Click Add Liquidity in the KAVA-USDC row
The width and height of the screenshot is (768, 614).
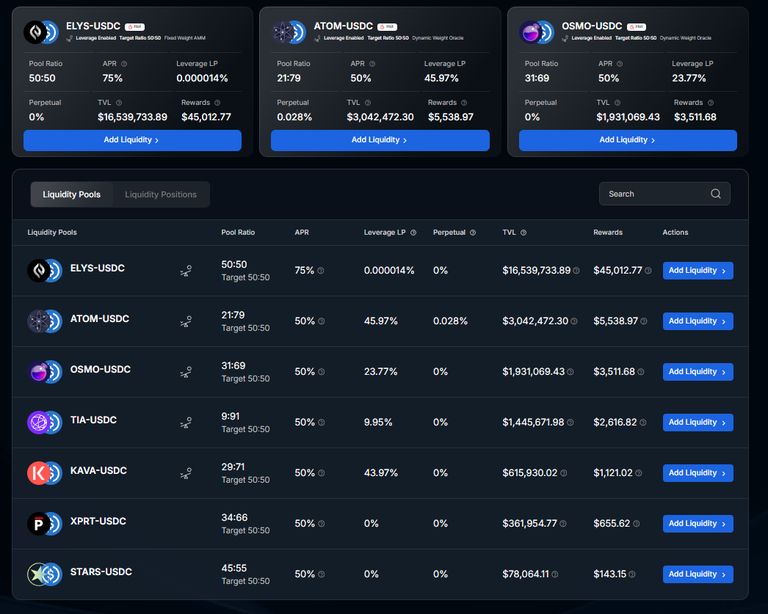[x=697, y=473]
